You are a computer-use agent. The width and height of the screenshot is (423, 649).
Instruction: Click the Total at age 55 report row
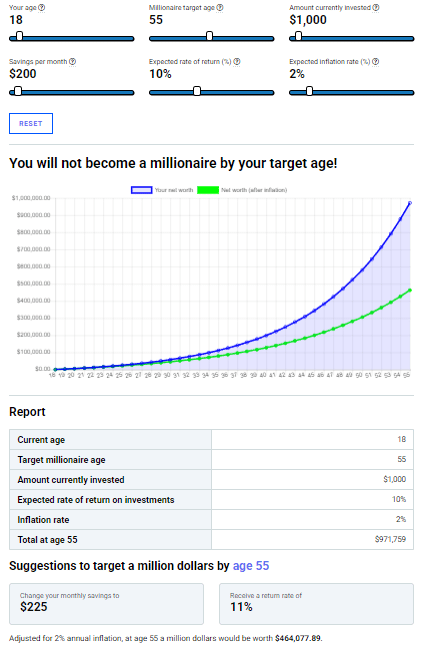(212, 540)
